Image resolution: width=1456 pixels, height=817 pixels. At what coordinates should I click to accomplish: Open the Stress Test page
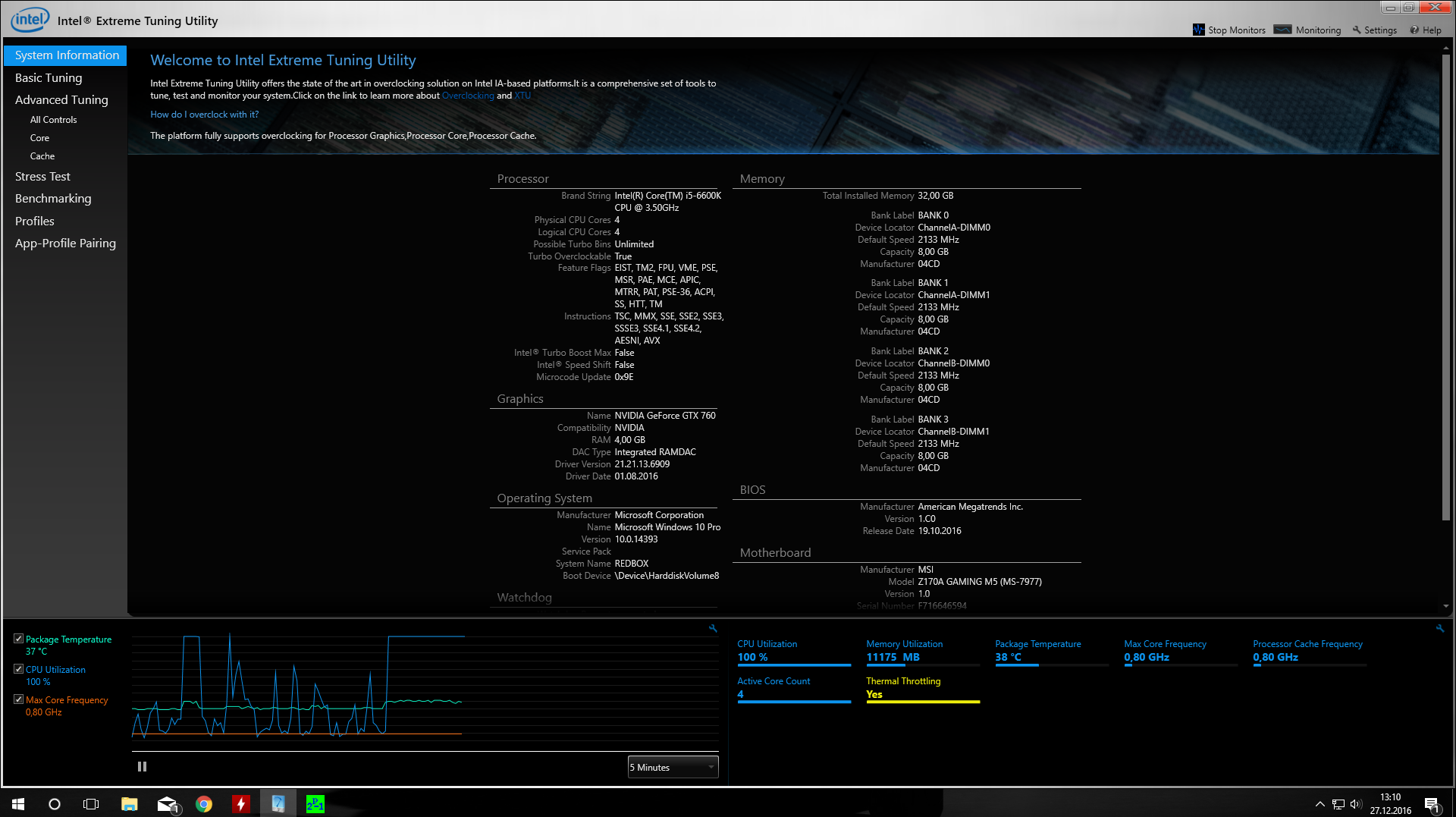[42, 177]
